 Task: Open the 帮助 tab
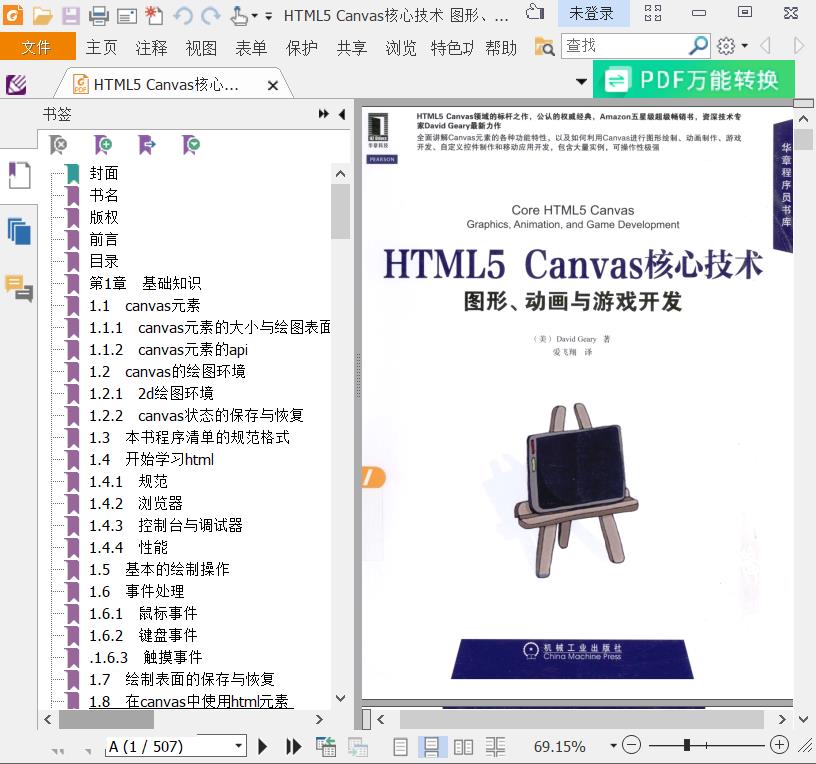click(x=501, y=47)
